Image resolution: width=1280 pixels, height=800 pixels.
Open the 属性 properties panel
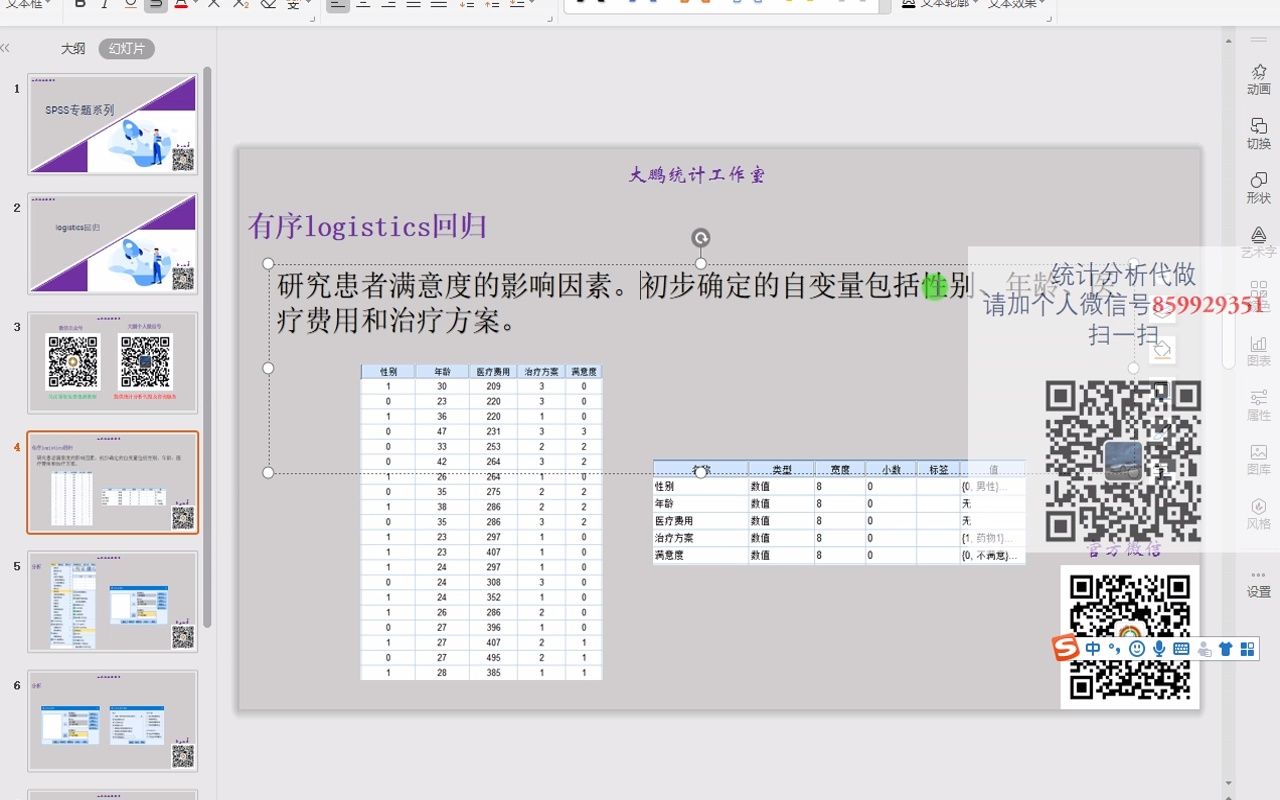tap(1258, 405)
